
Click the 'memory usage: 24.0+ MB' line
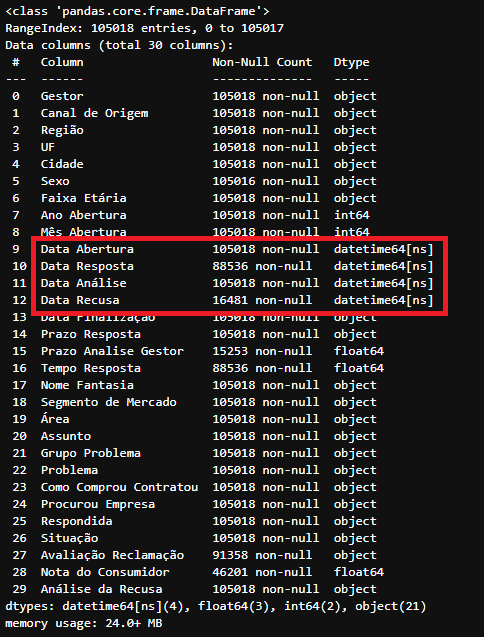tap(84, 624)
